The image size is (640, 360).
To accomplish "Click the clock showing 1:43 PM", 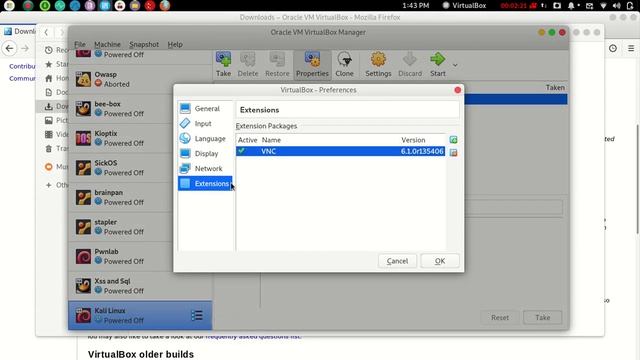I will pos(416,5).
